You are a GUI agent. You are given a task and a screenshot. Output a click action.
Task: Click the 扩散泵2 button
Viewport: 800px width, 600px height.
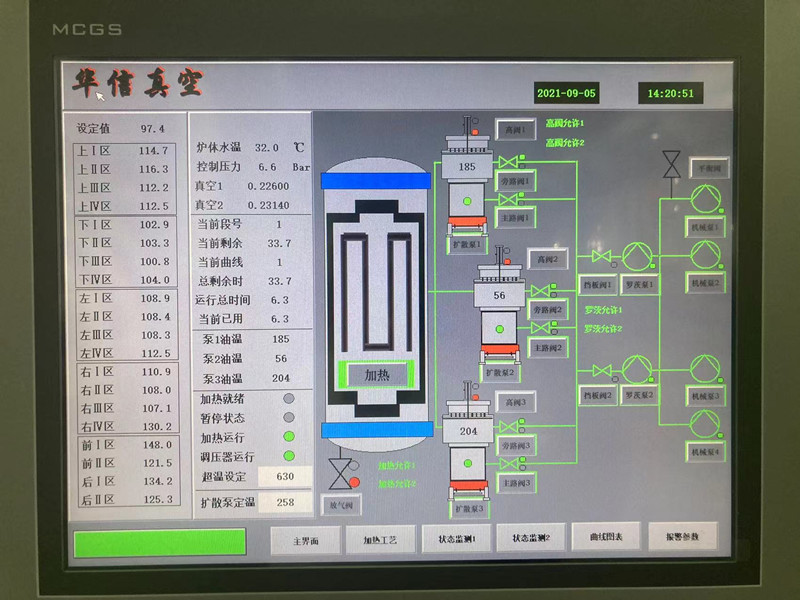(x=500, y=372)
